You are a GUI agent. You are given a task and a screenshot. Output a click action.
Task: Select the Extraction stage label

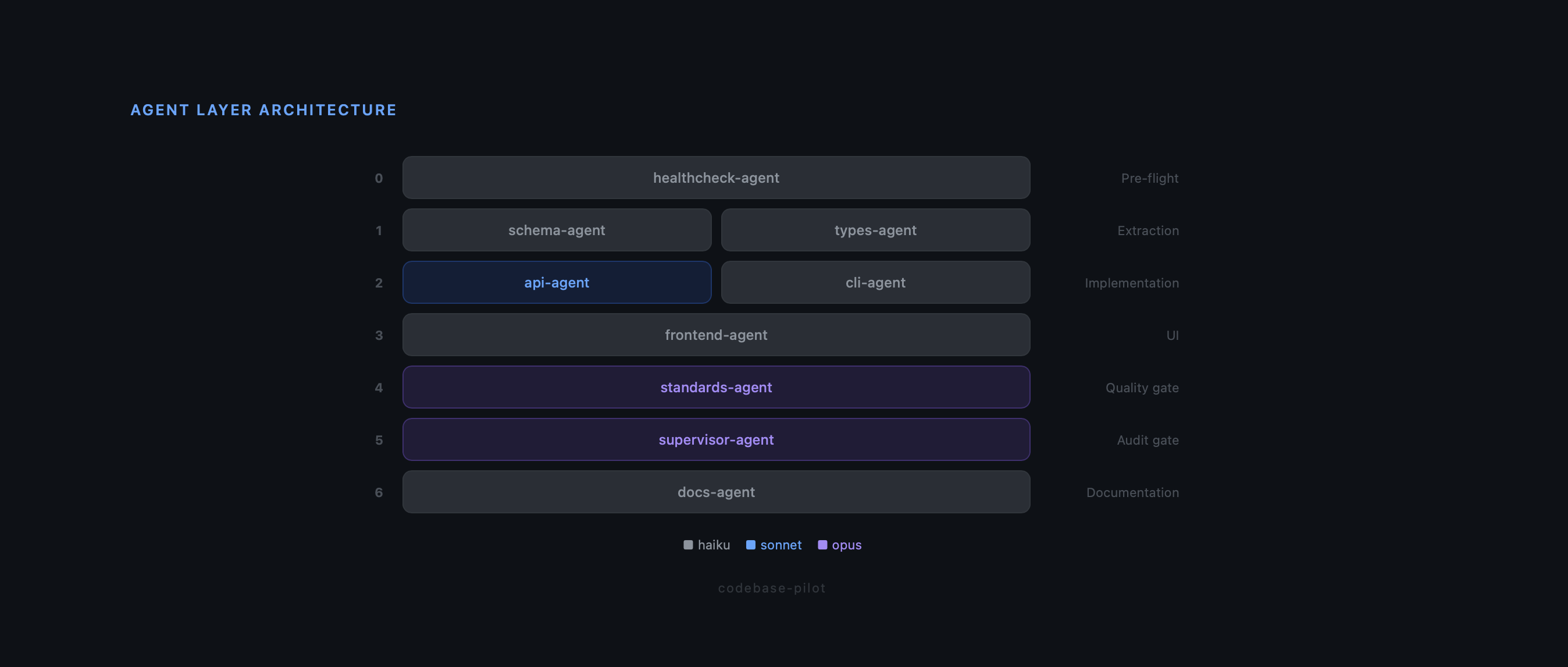1148,230
